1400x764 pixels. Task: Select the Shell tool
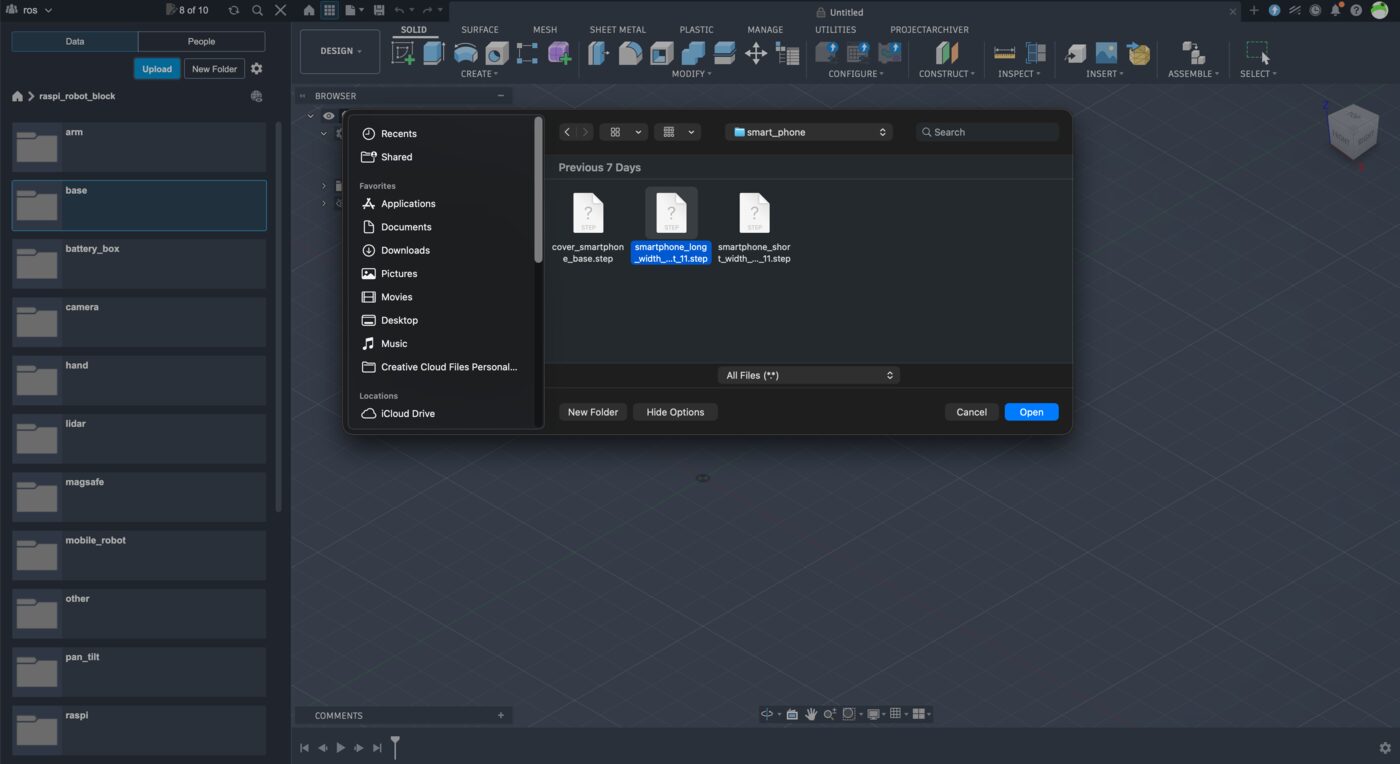click(x=662, y=53)
